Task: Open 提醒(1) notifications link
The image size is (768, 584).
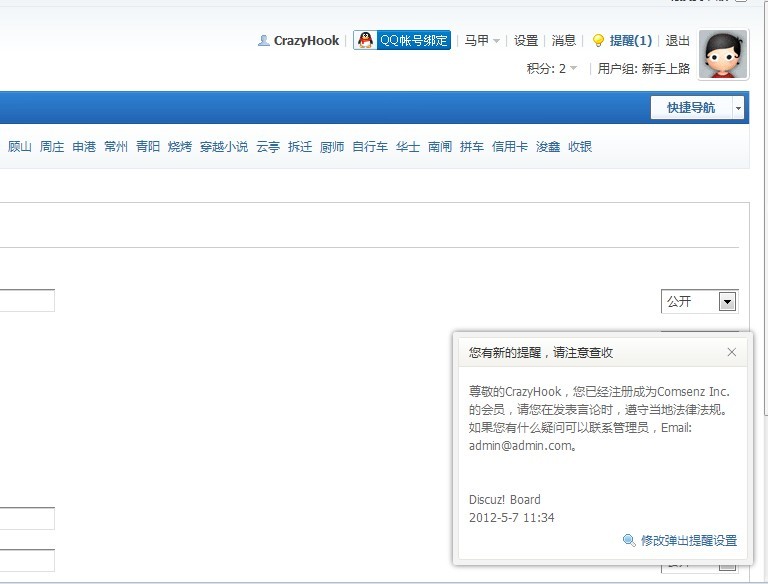Action: pyautogui.click(x=630, y=41)
